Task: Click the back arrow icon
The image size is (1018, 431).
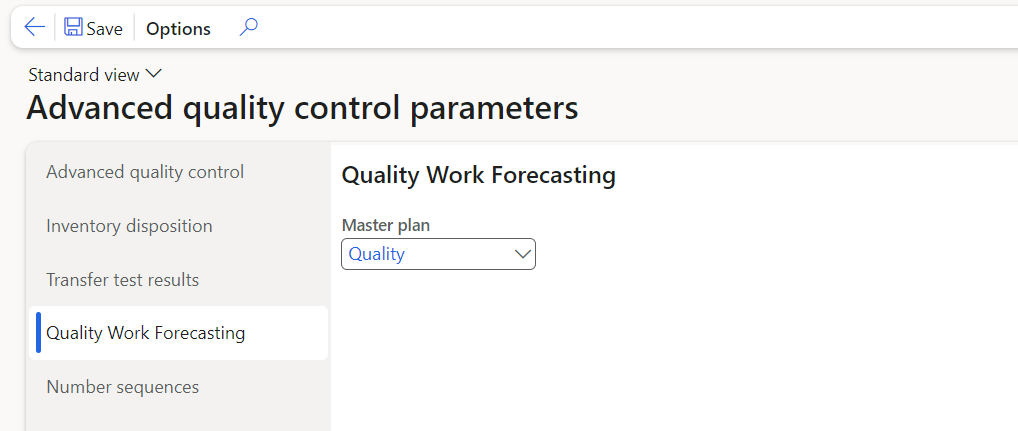Action: coord(35,28)
